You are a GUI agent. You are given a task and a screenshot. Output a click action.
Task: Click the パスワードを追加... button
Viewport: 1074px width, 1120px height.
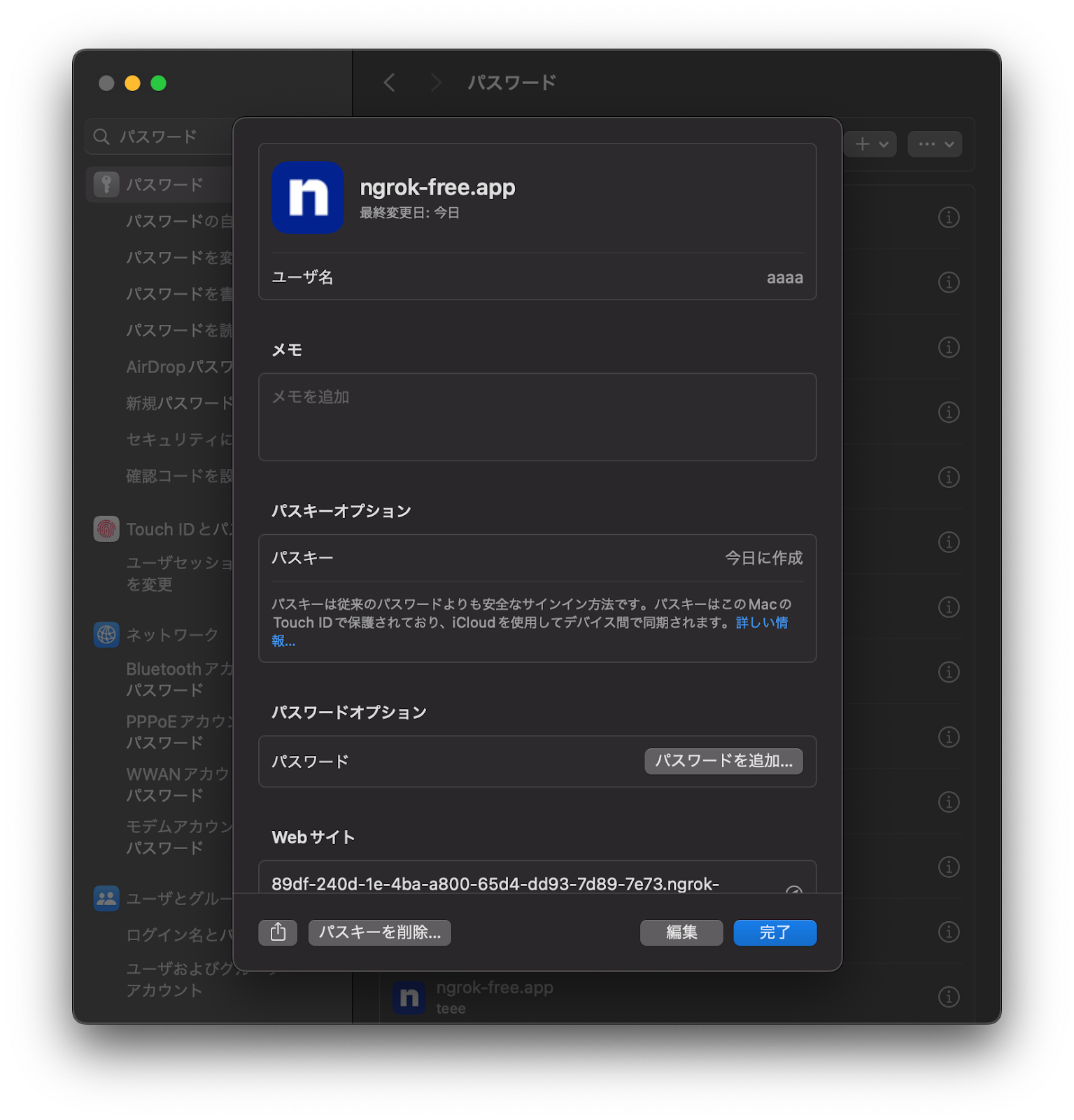[x=723, y=761]
